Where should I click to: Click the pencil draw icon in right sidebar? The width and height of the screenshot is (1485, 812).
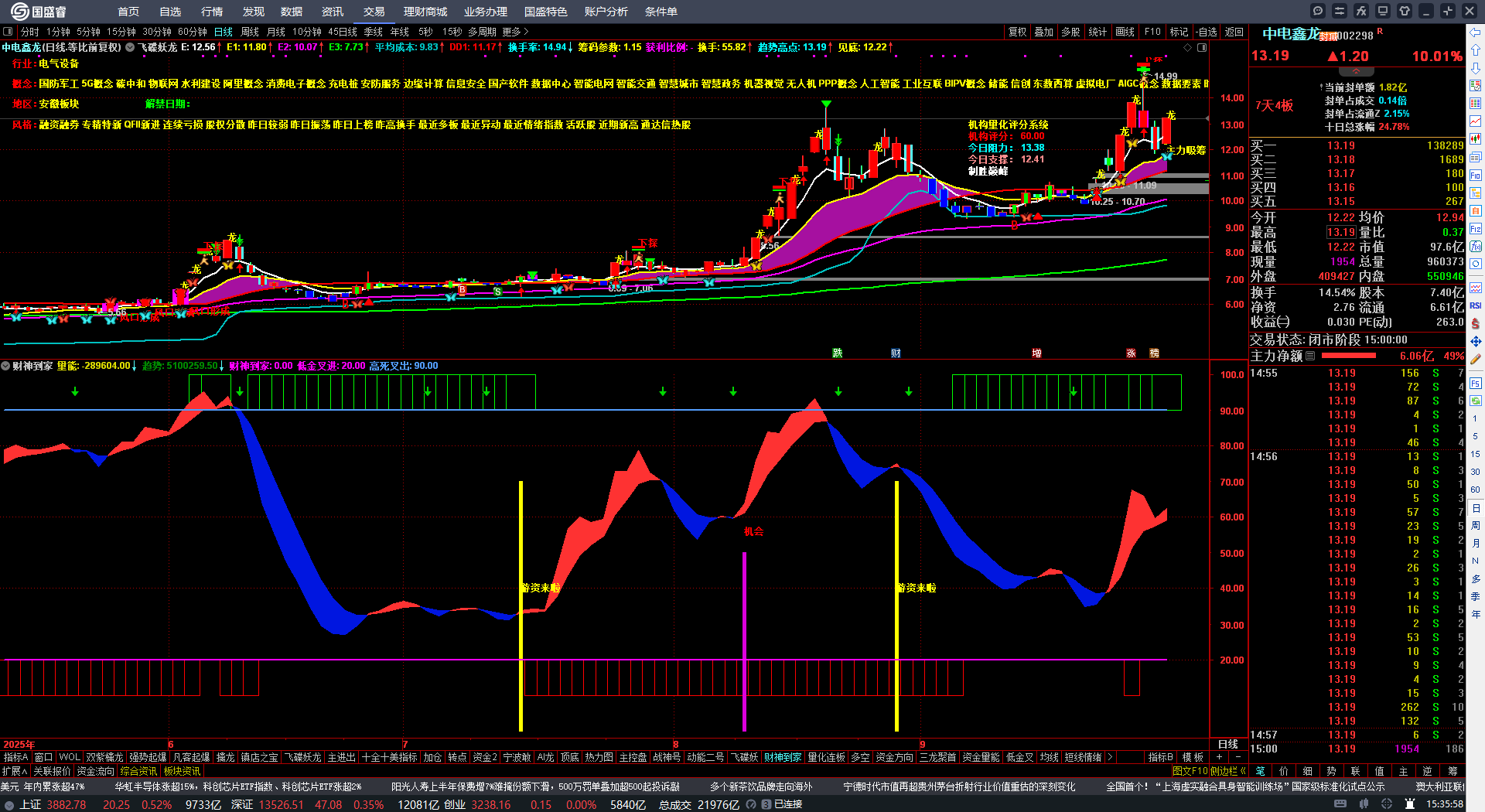1476,359
